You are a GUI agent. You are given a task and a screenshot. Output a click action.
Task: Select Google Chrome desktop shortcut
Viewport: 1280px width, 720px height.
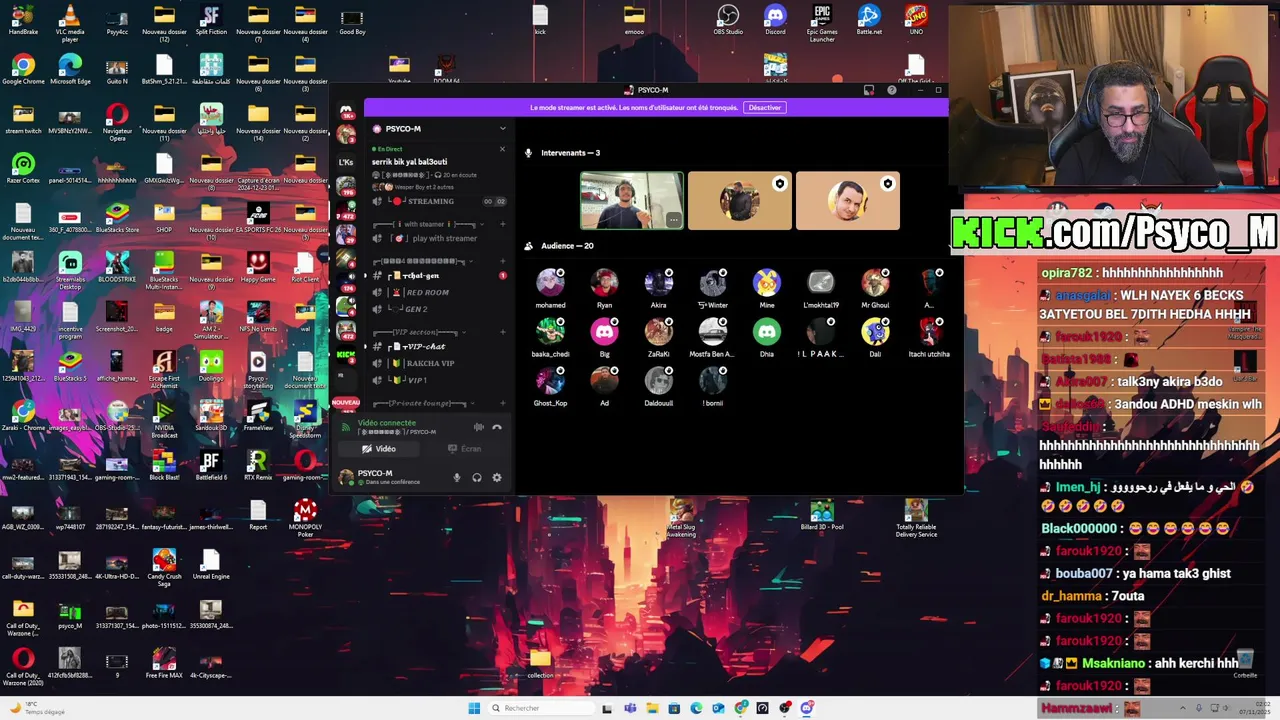coord(23,70)
